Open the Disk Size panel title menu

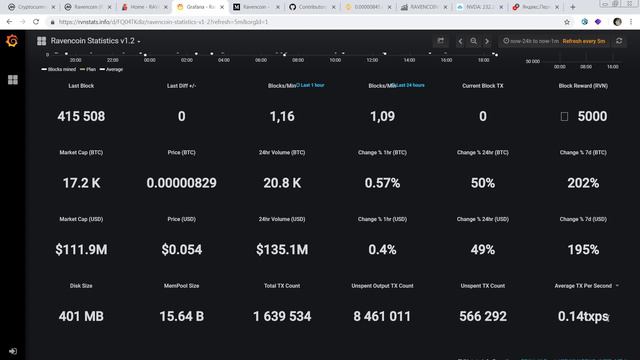point(81,286)
